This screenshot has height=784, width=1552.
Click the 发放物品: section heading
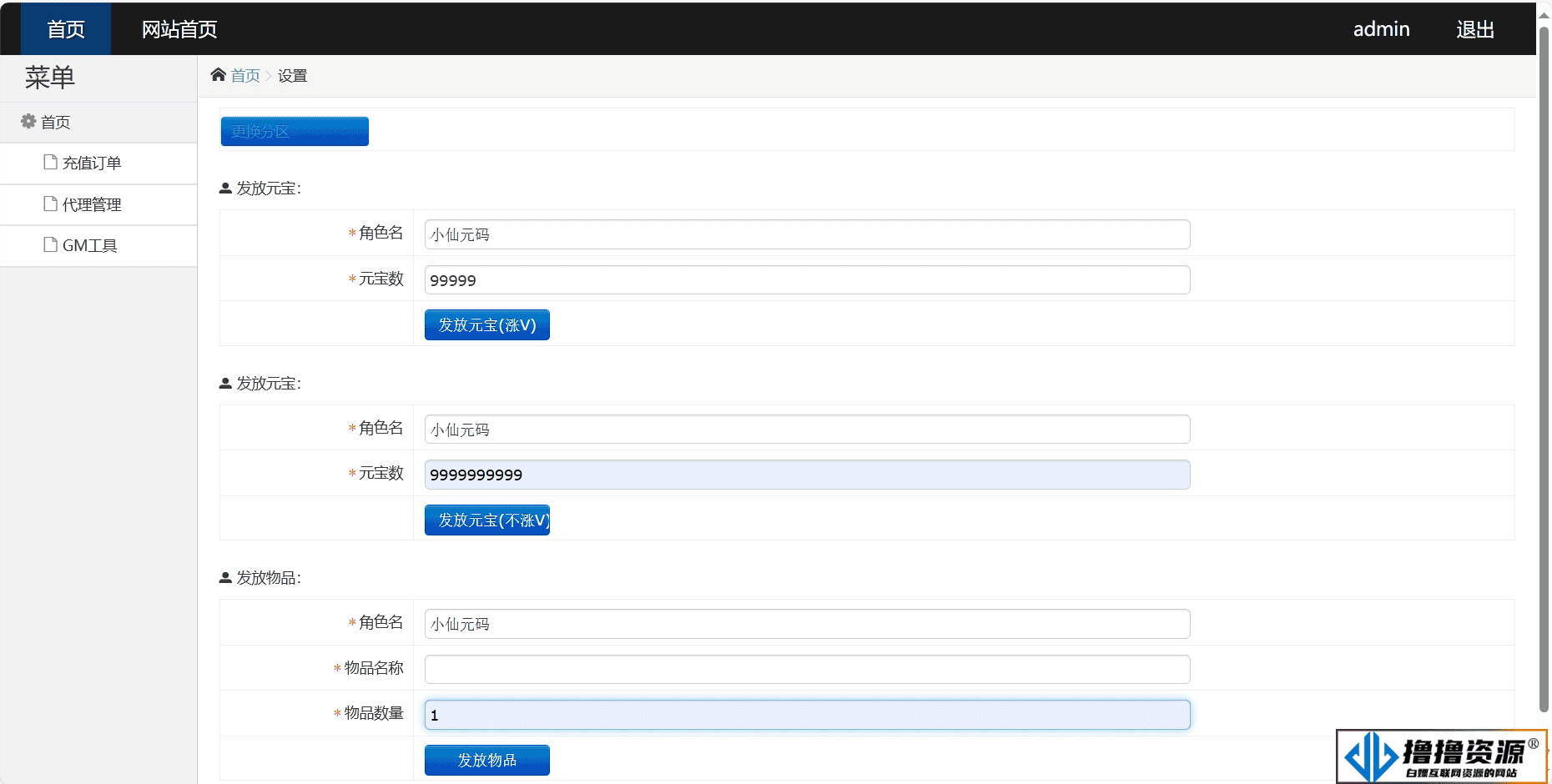269,578
